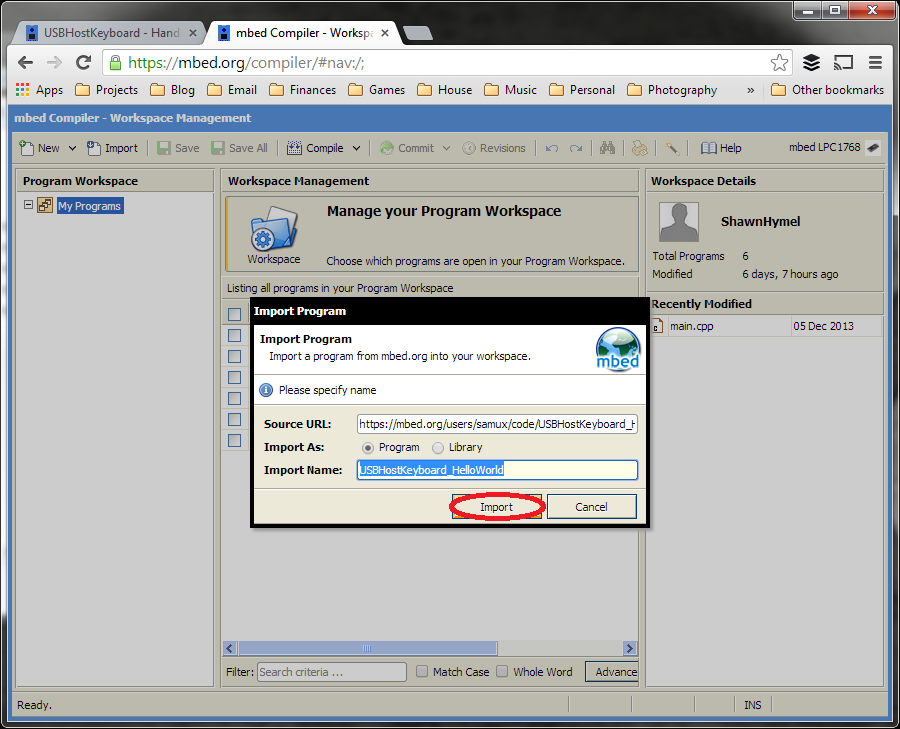Image resolution: width=900 pixels, height=729 pixels.
Task: Click the Cast extension icon
Action: pyautogui.click(x=843, y=63)
